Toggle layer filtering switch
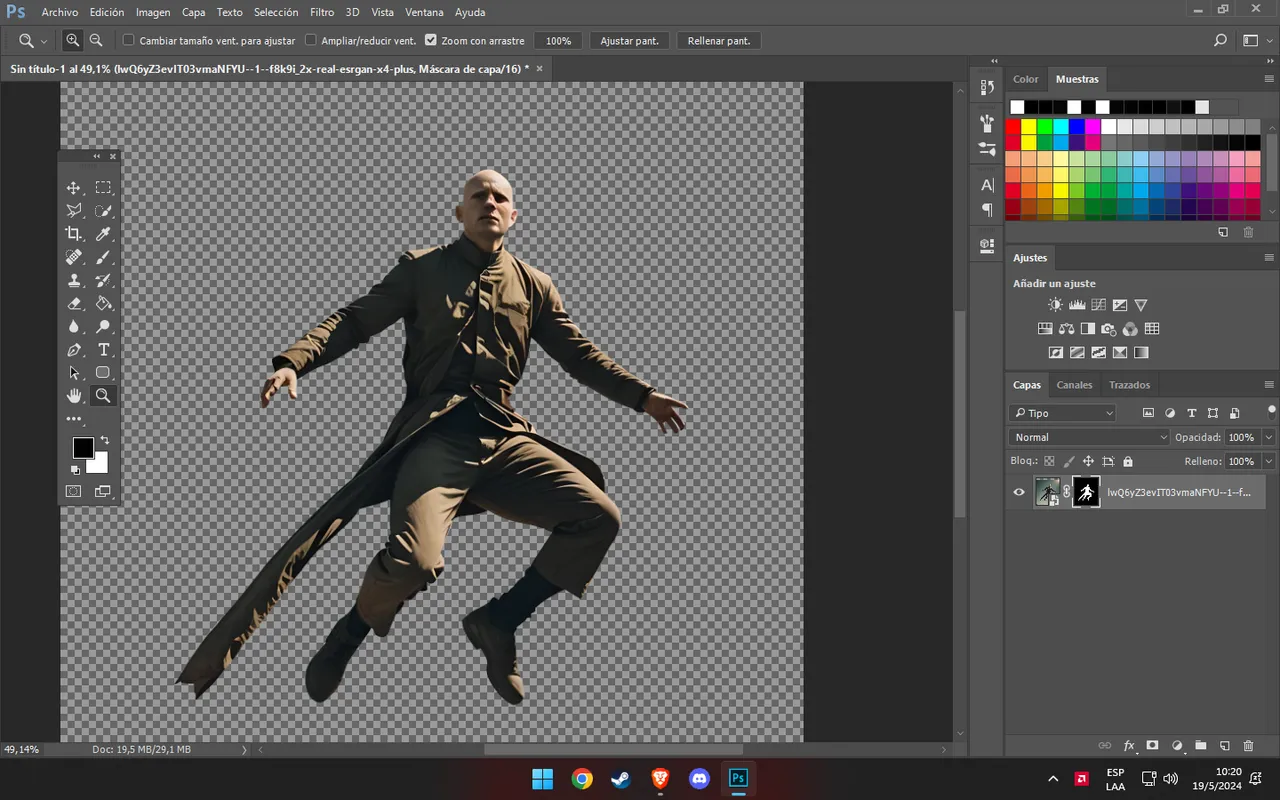1280x800 pixels. point(1272,410)
